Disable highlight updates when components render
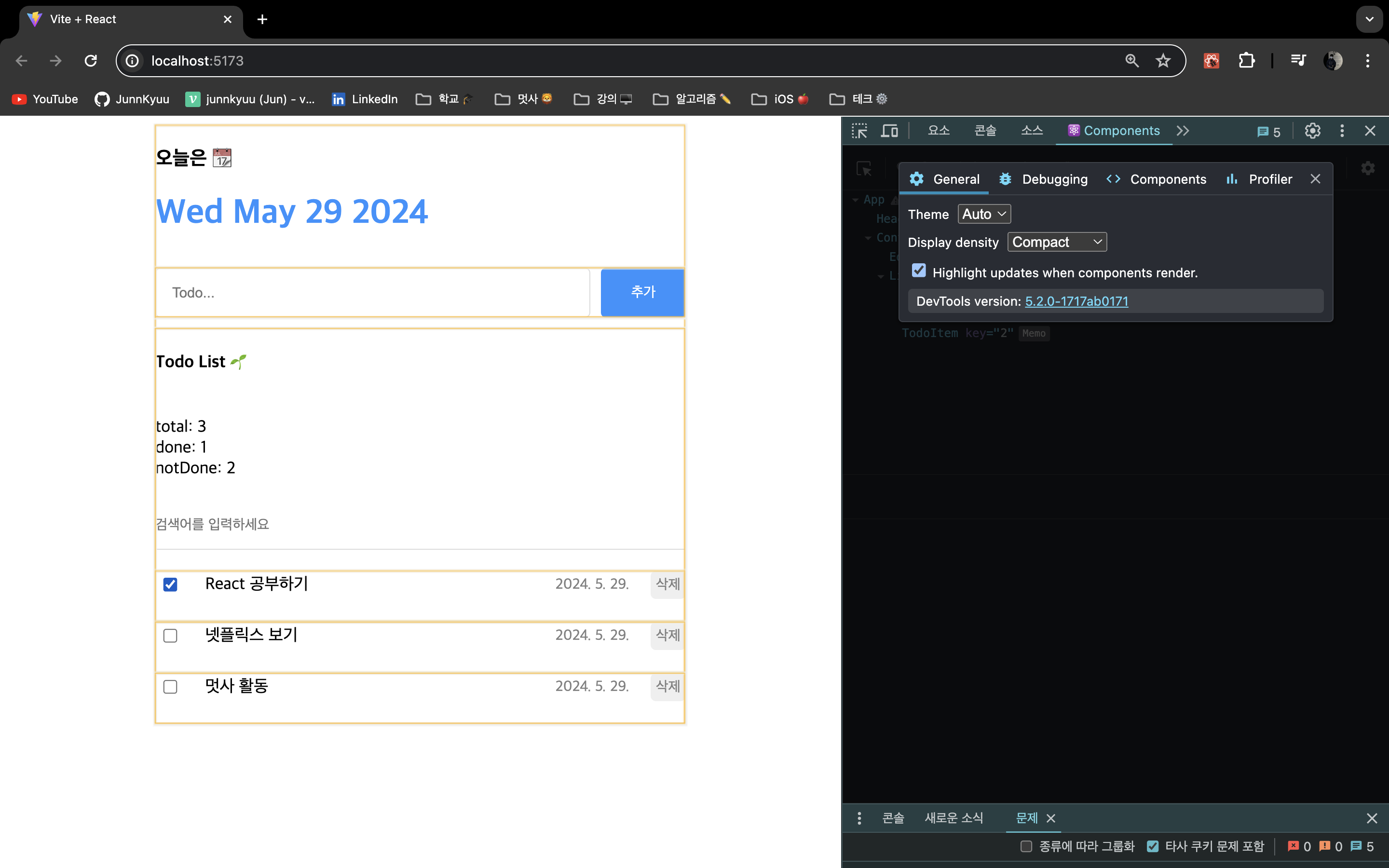The height and width of the screenshot is (868, 1389). point(919,271)
